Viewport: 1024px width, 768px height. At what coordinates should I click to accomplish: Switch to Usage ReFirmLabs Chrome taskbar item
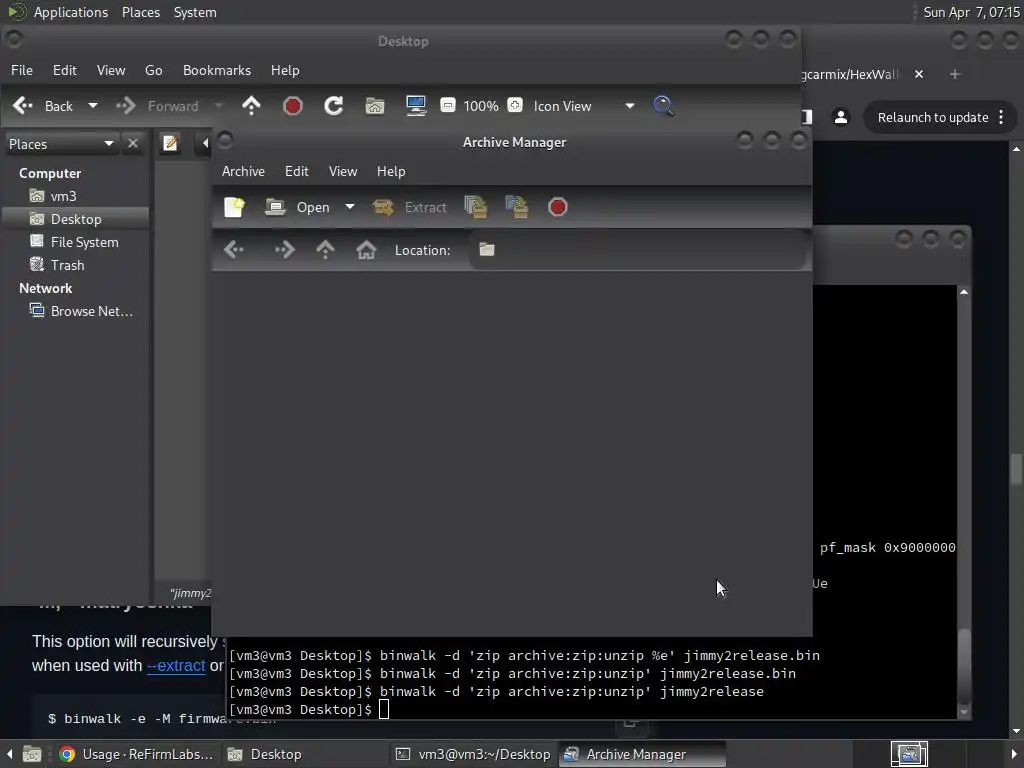click(x=136, y=754)
